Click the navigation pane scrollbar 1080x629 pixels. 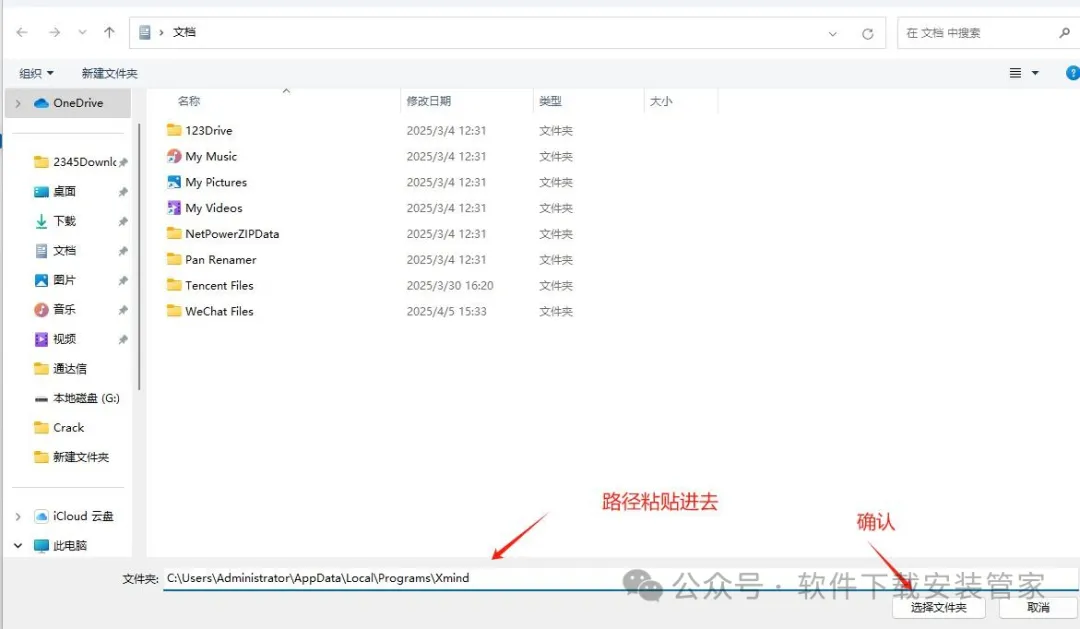pyautogui.click(x=139, y=257)
